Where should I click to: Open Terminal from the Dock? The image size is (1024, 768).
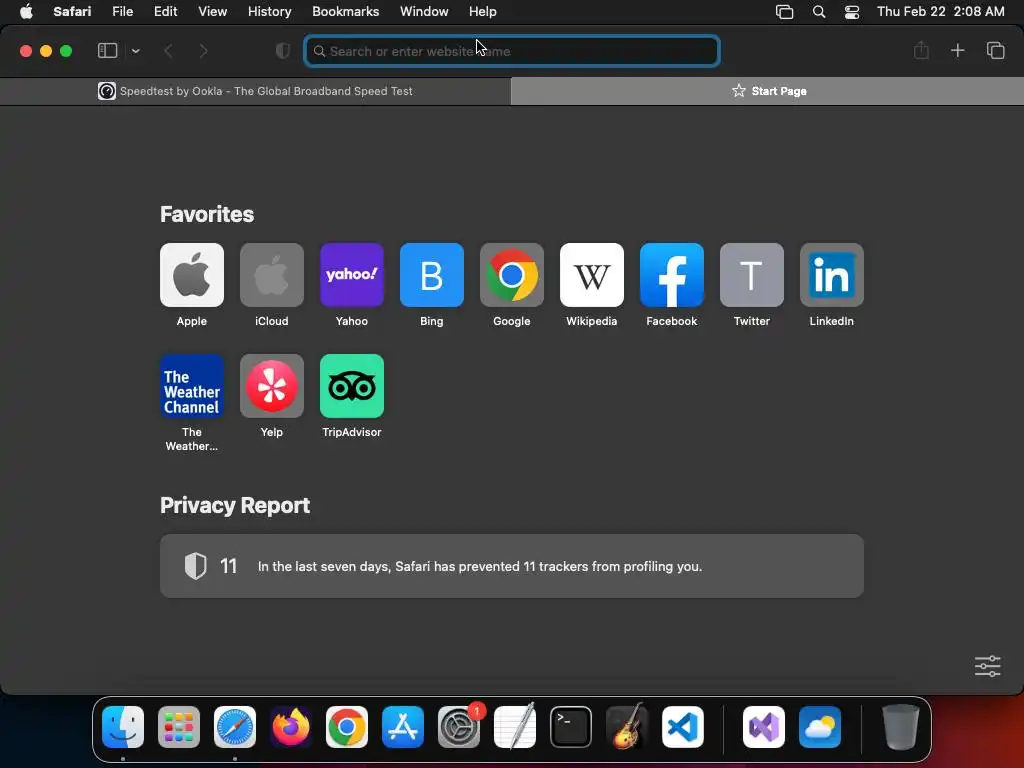(x=571, y=727)
